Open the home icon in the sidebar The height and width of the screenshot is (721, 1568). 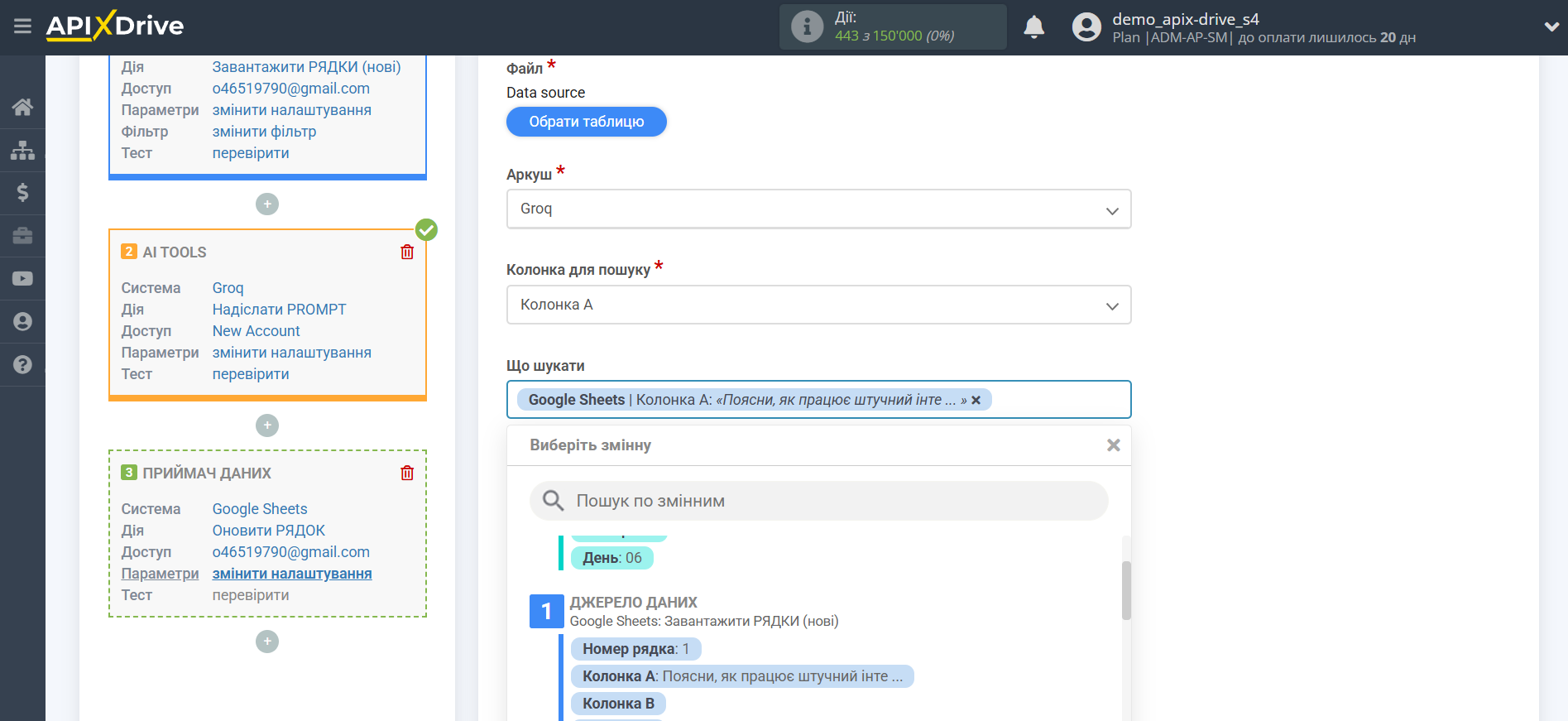[x=22, y=107]
